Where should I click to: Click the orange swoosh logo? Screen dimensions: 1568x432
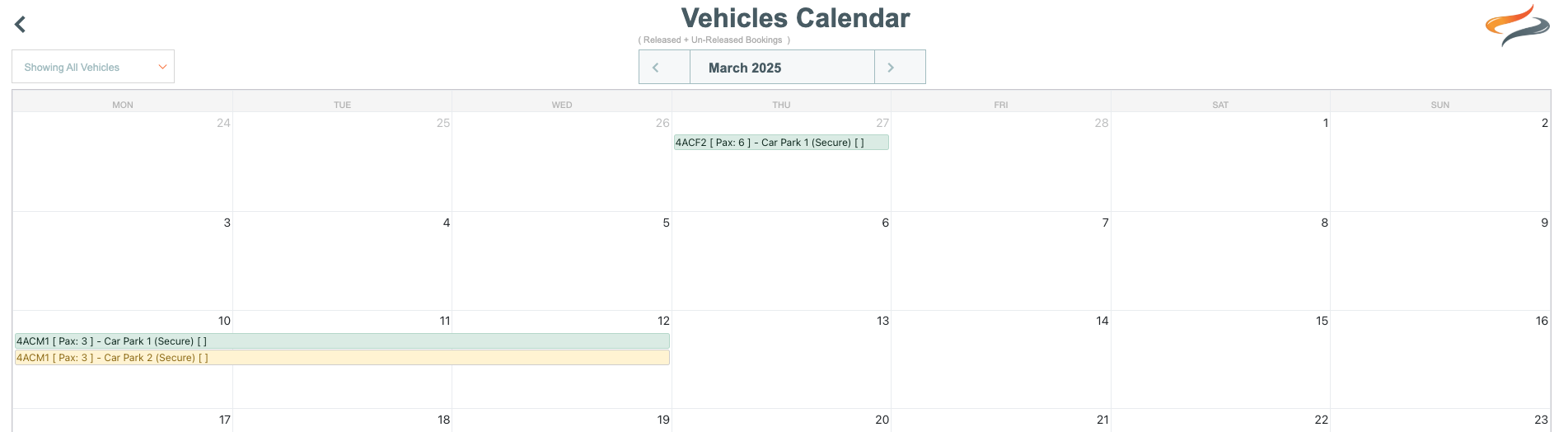coord(1517,25)
